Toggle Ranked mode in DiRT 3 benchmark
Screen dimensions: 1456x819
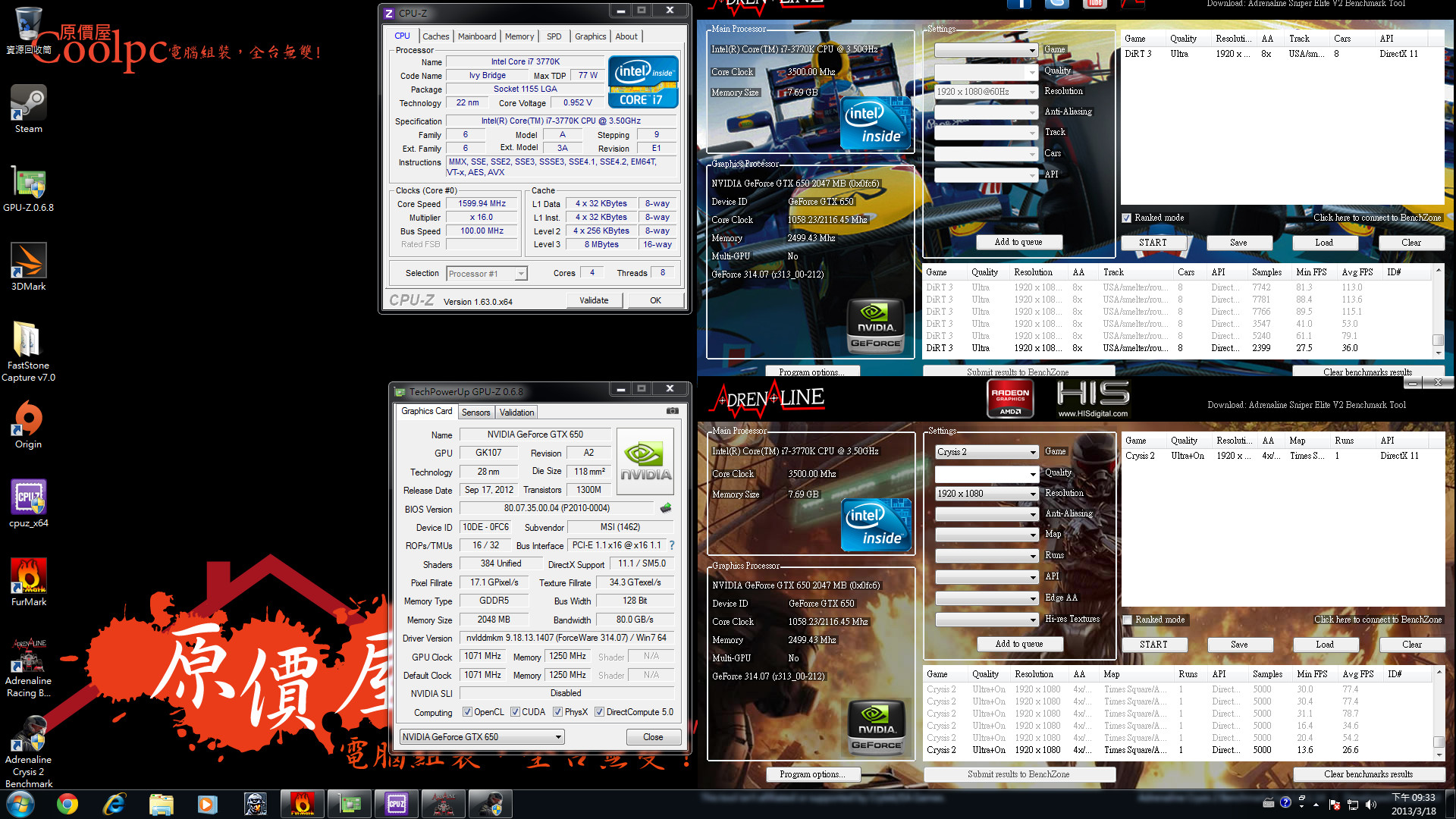pyautogui.click(x=1127, y=218)
